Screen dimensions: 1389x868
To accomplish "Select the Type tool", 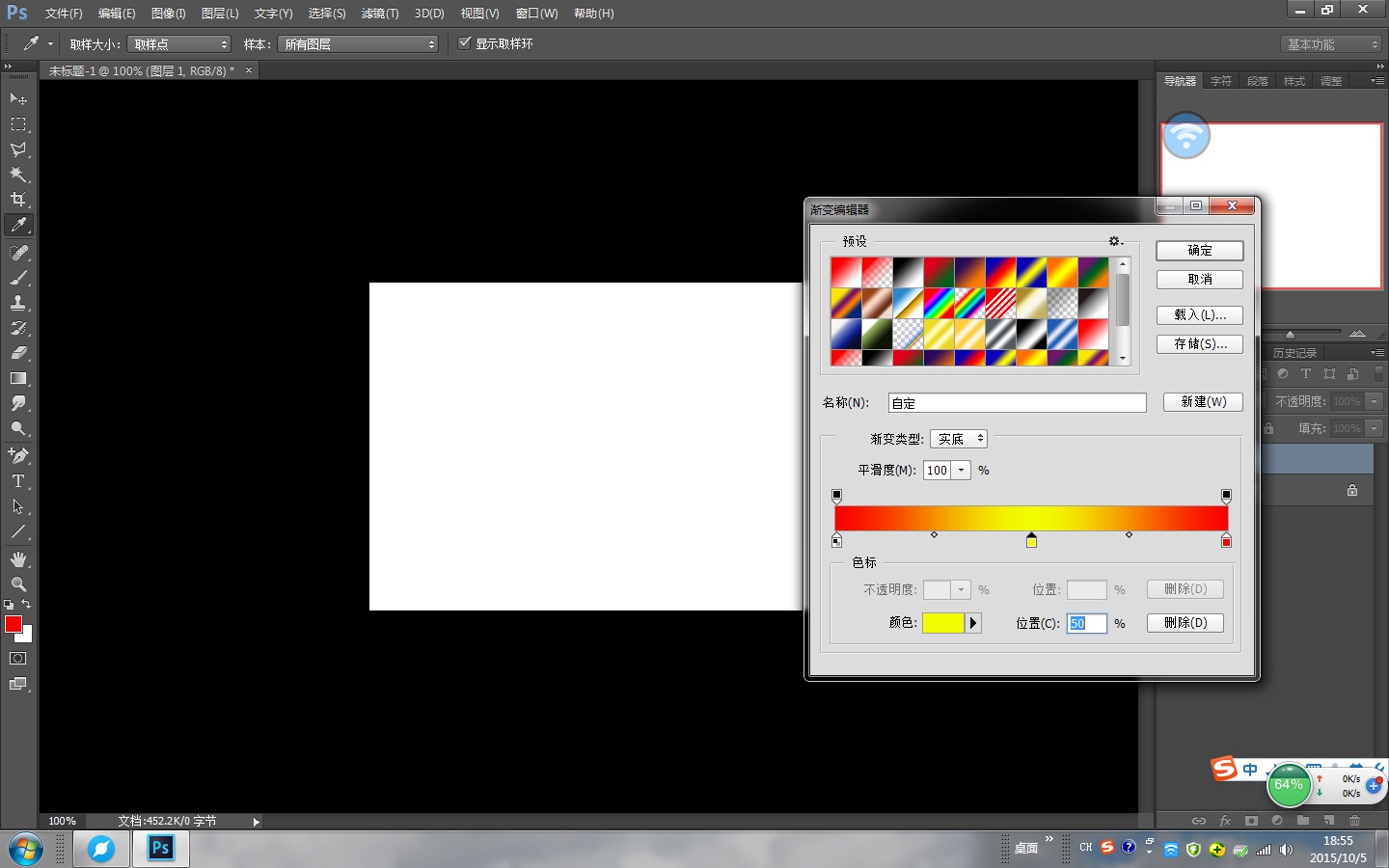I will coord(18,480).
